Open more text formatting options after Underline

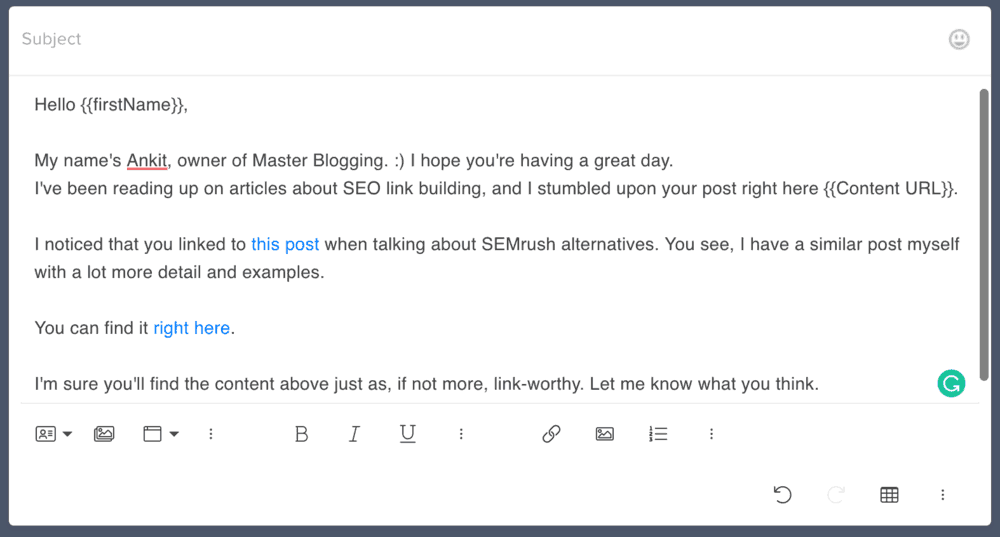[461, 434]
